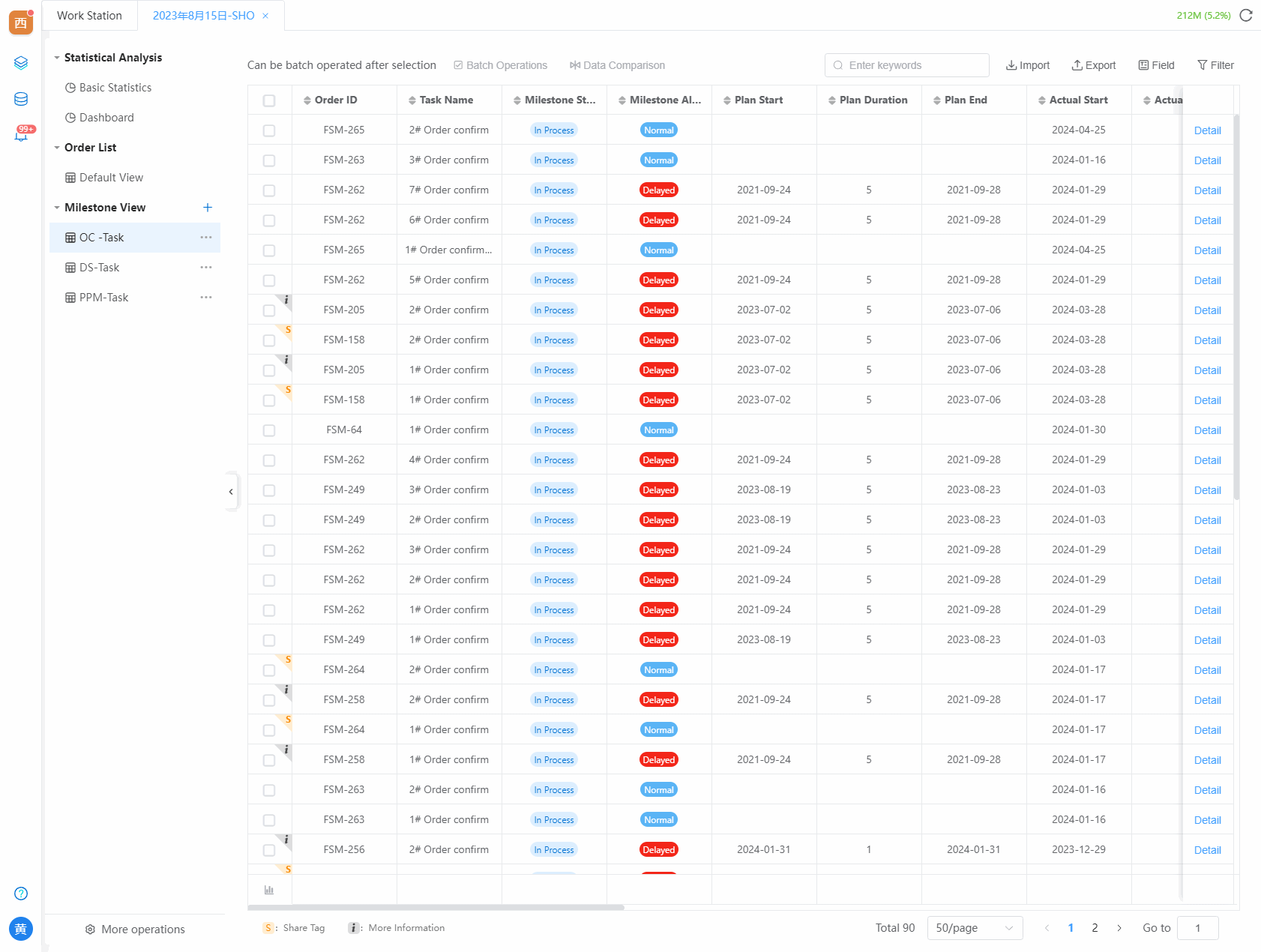Select the first FSM-265 row checkbox

click(x=269, y=130)
